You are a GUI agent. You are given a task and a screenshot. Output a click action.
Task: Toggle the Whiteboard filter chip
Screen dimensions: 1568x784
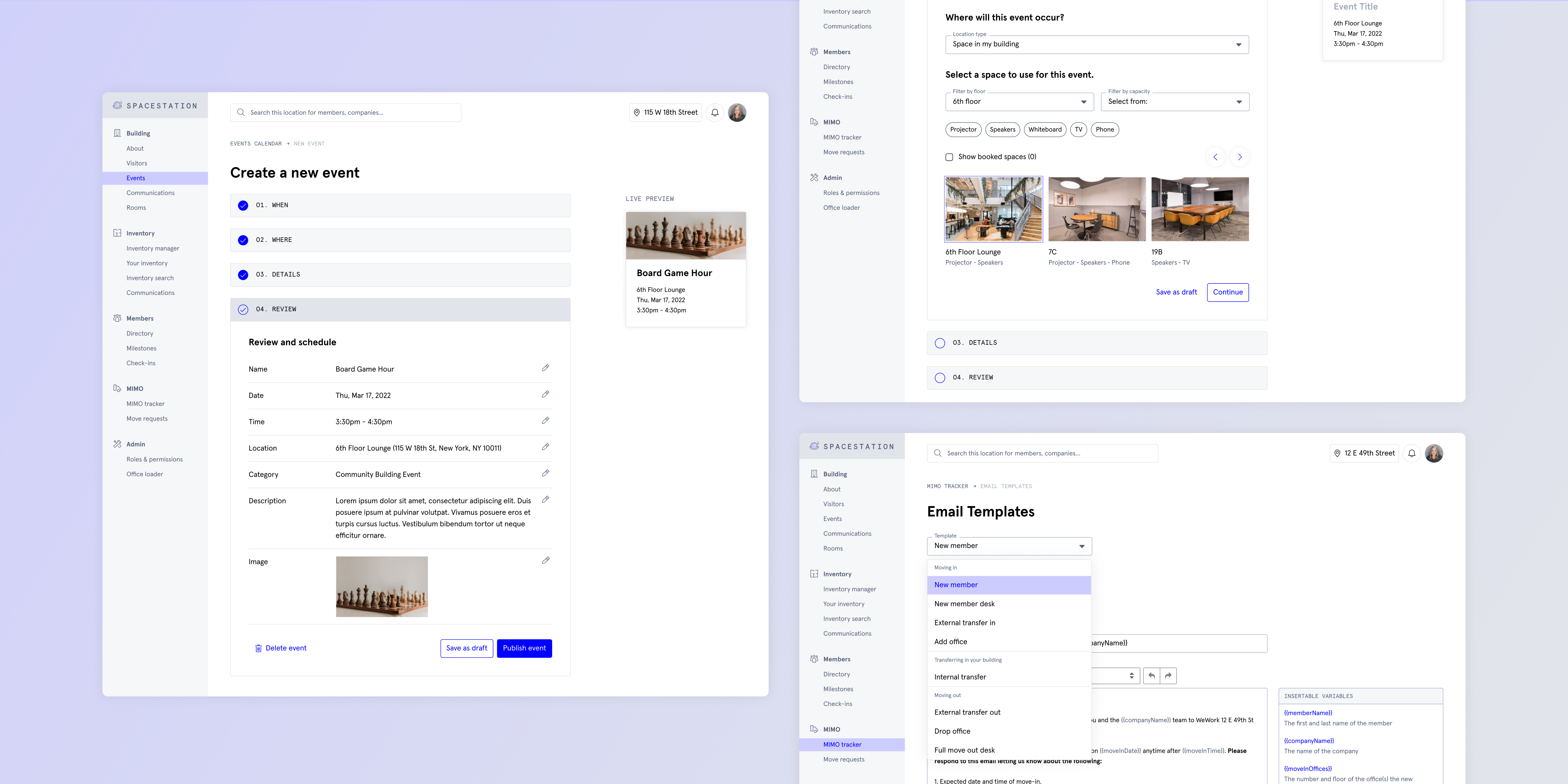pos(1044,130)
